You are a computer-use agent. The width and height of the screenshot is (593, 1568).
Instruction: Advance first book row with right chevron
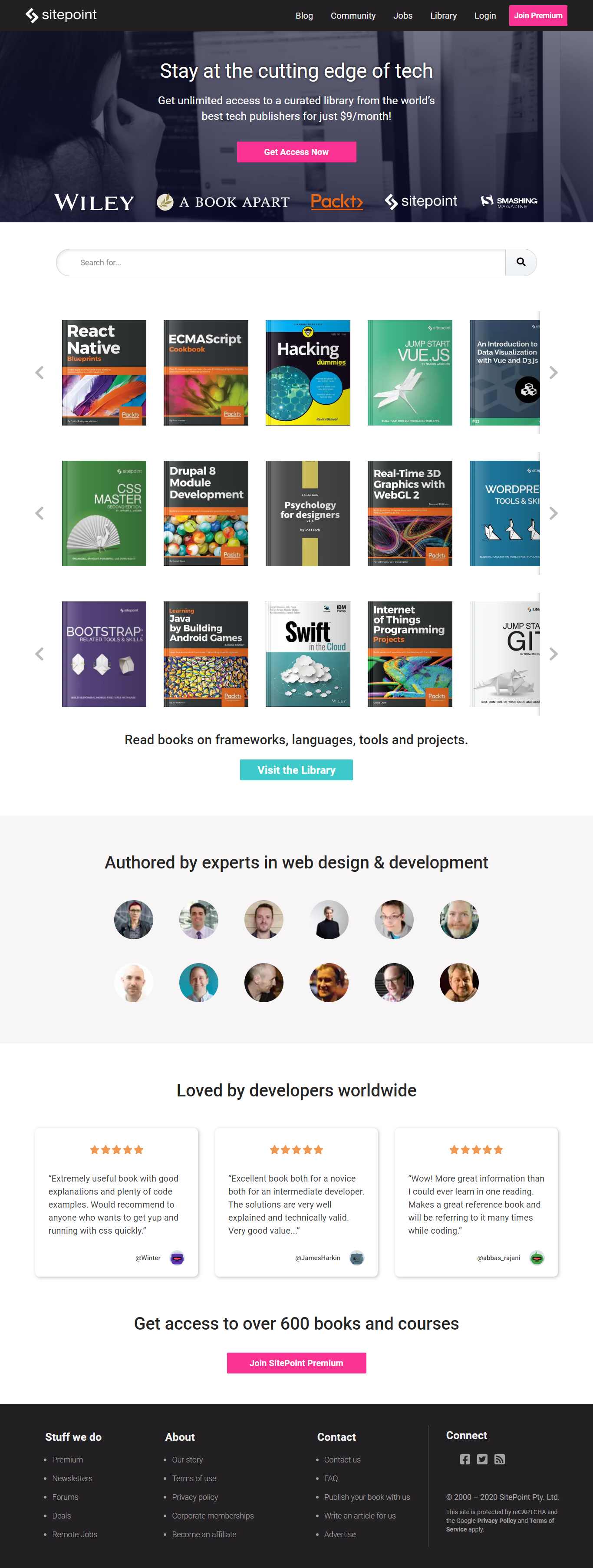[x=553, y=373]
